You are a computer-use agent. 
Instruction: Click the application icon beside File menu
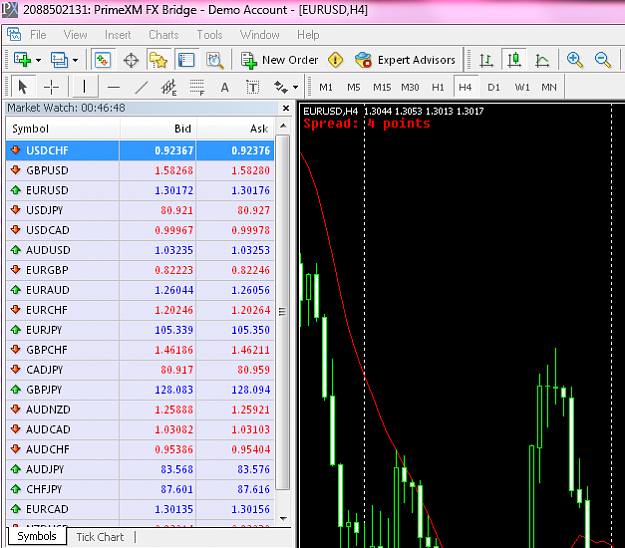click(x=14, y=35)
